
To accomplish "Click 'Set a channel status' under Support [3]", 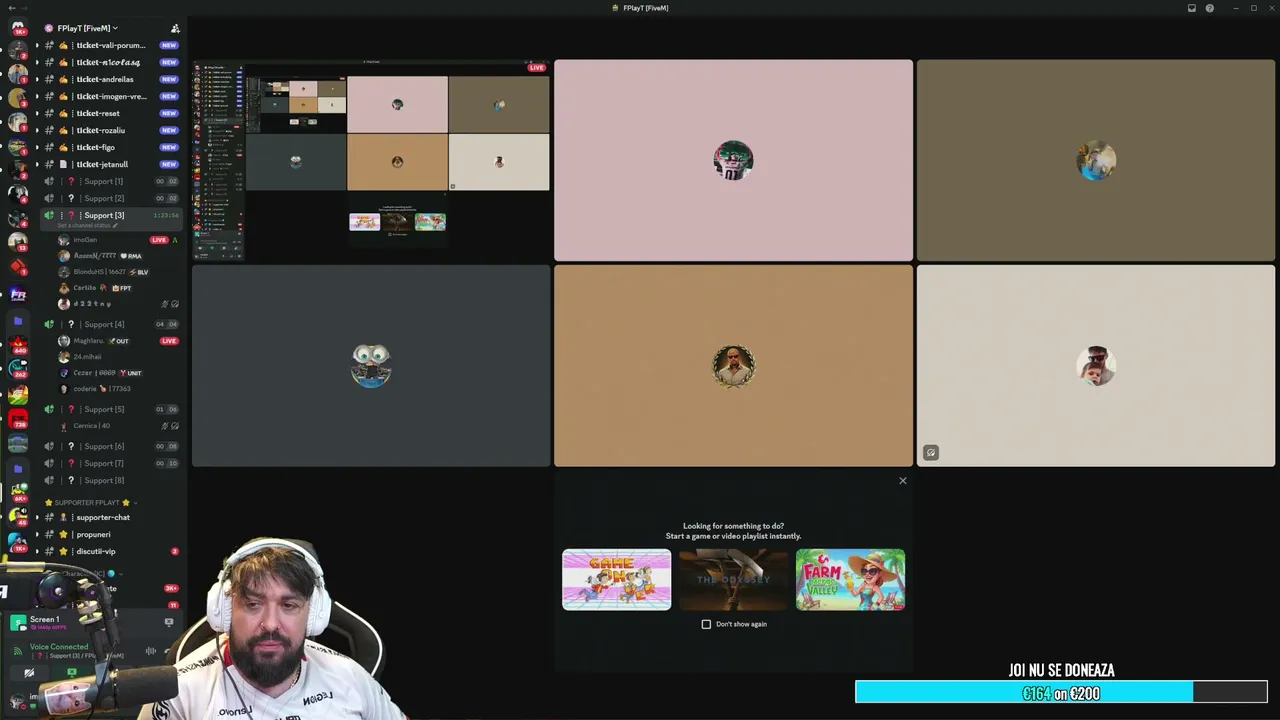I will pyautogui.click(x=87, y=226).
